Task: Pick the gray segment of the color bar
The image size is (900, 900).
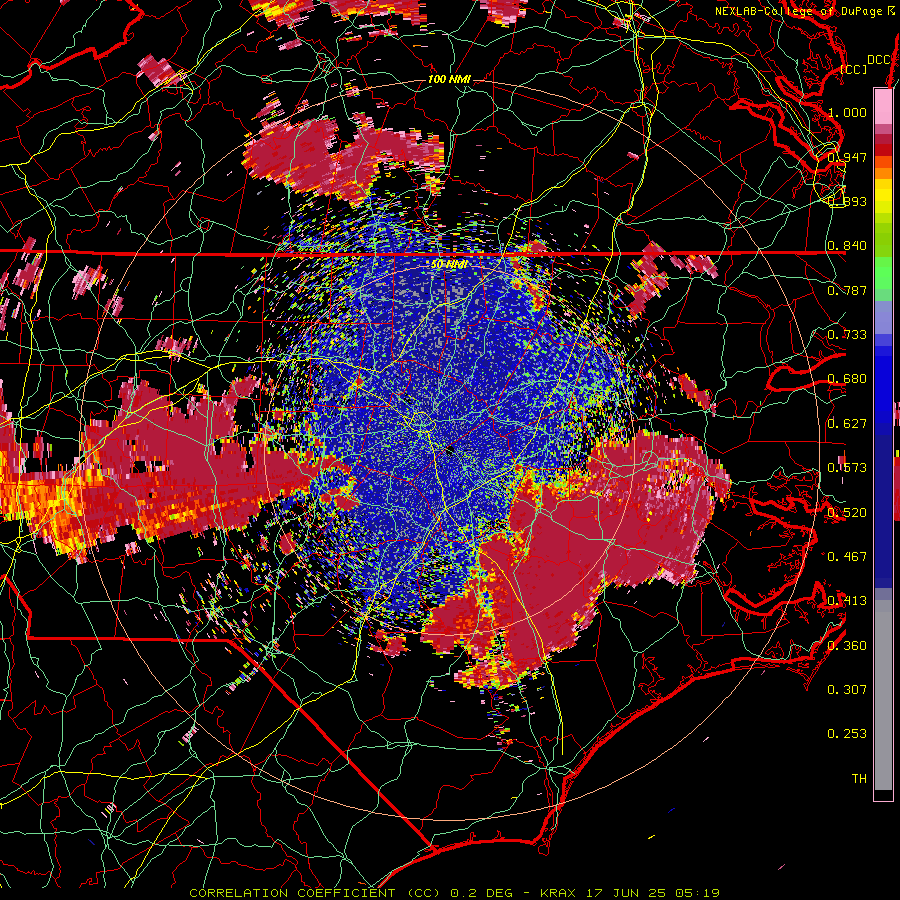Action: click(x=883, y=695)
